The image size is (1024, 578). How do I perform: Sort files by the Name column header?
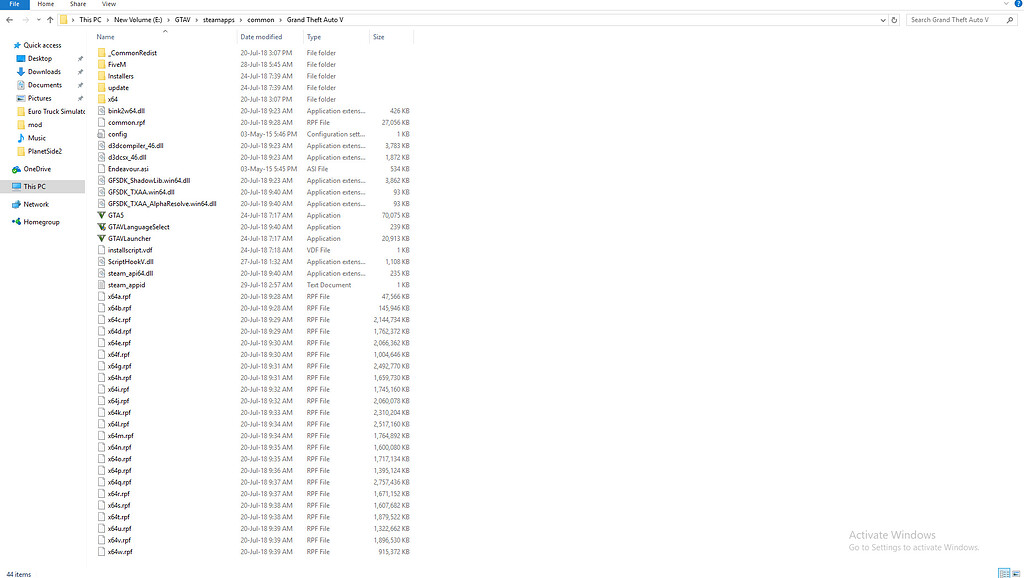tap(105, 36)
